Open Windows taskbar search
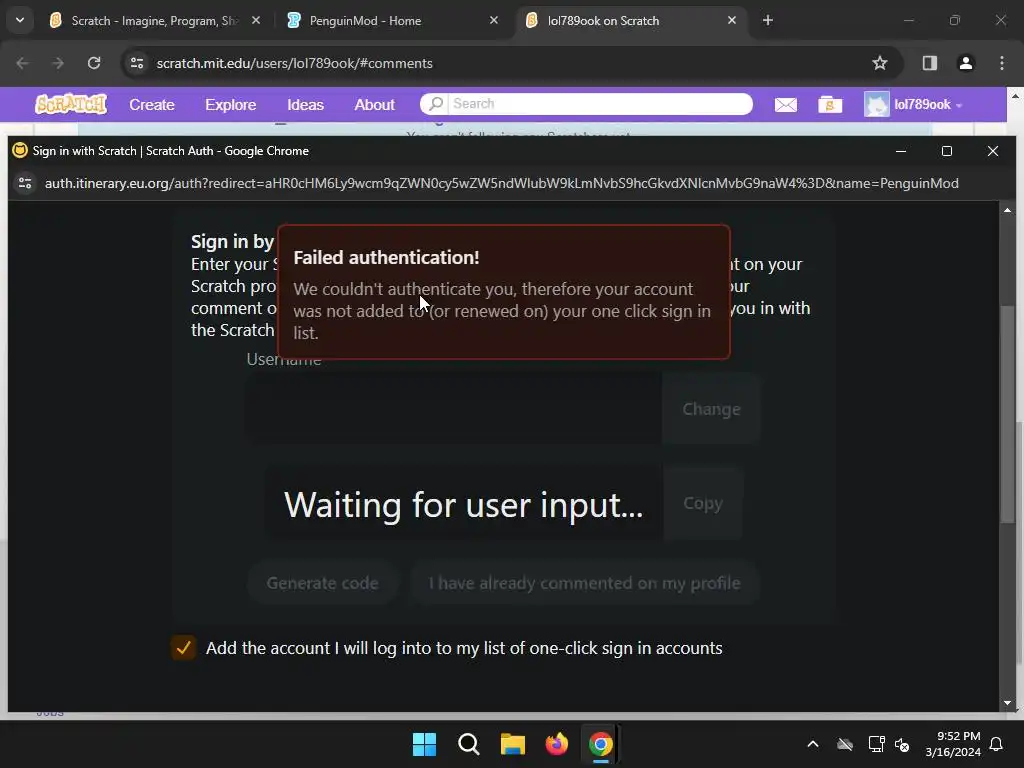This screenshot has width=1024, height=768. [x=469, y=744]
